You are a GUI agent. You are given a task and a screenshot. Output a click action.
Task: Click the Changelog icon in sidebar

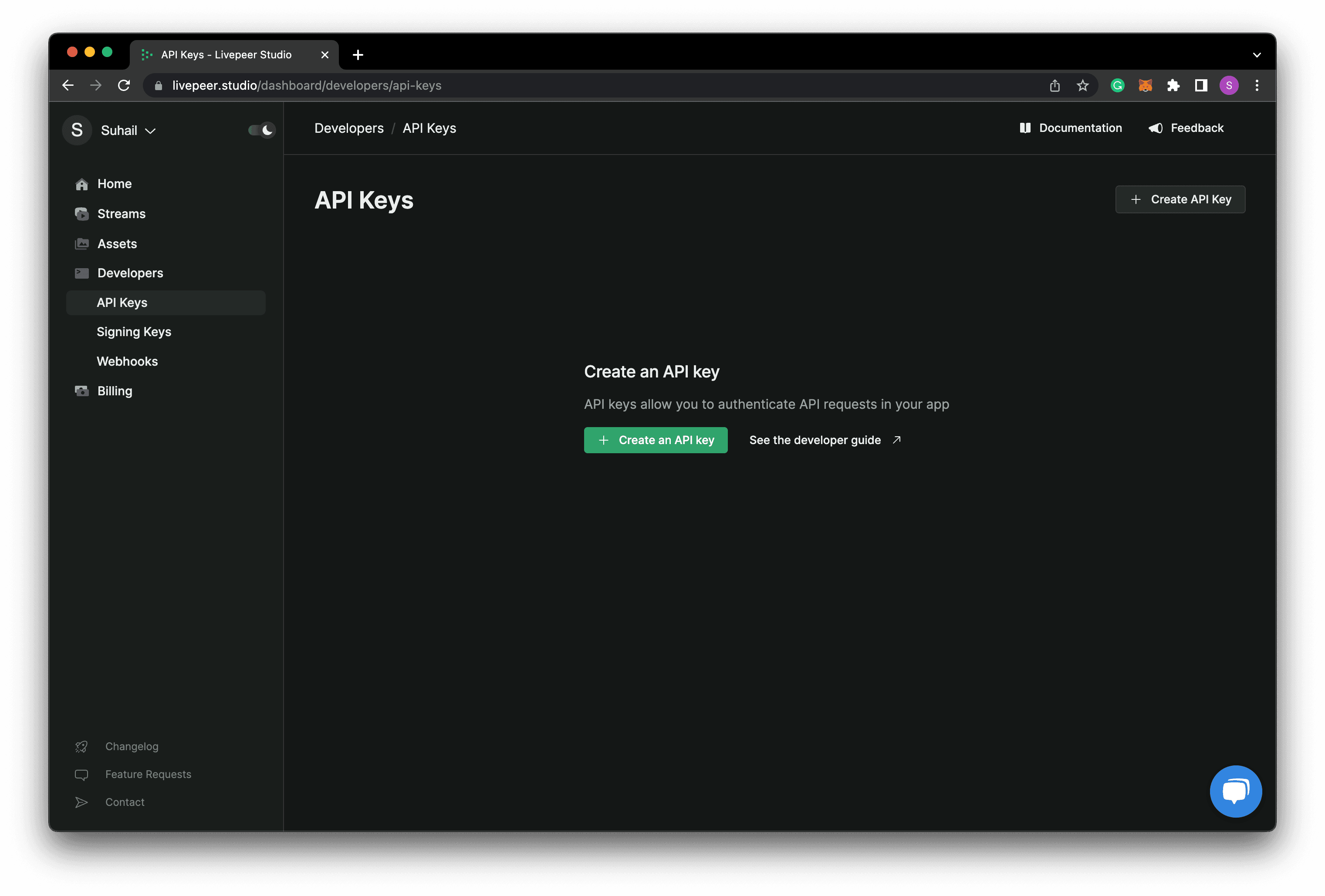point(81,746)
